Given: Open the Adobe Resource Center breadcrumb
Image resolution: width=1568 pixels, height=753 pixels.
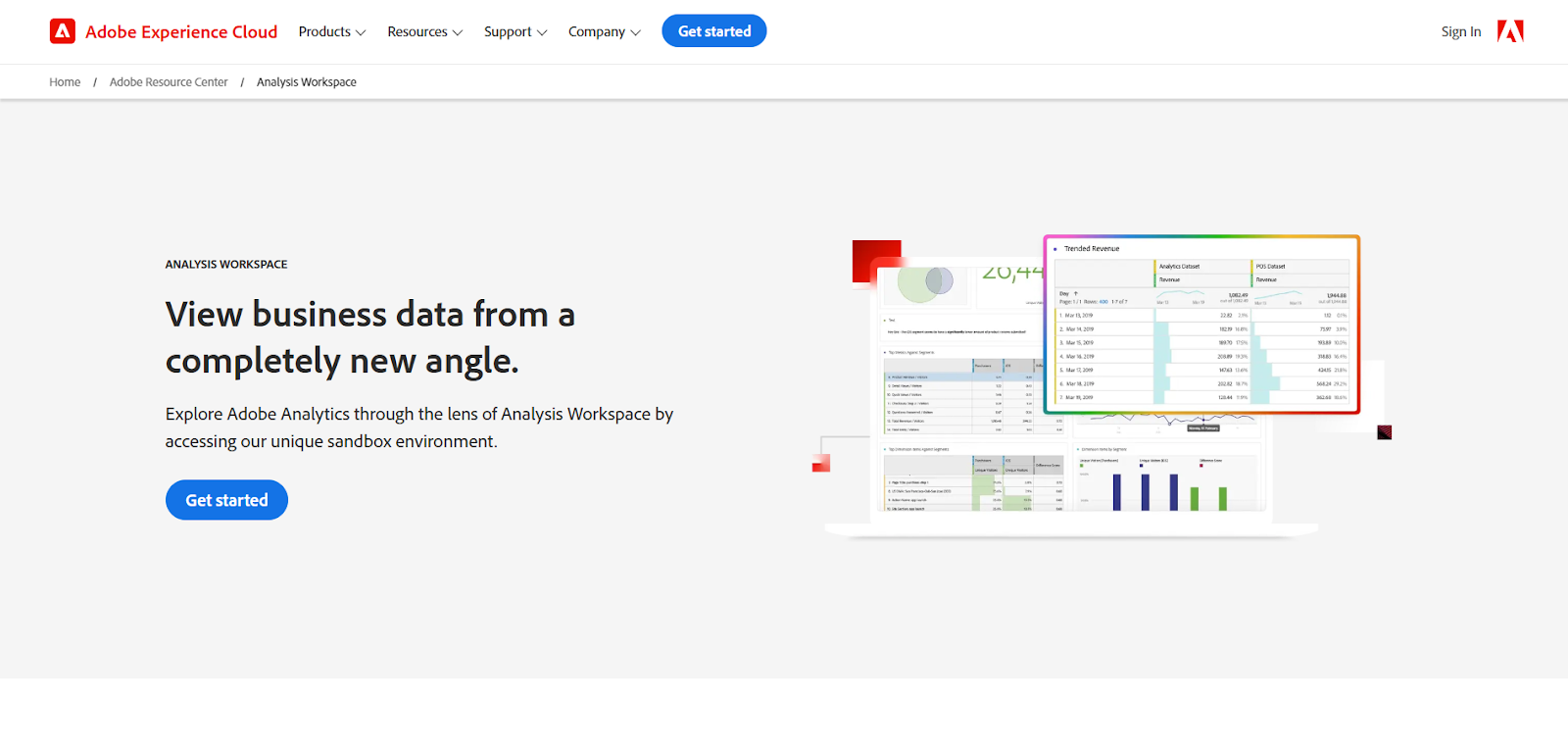Looking at the screenshot, I should click(169, 82).
